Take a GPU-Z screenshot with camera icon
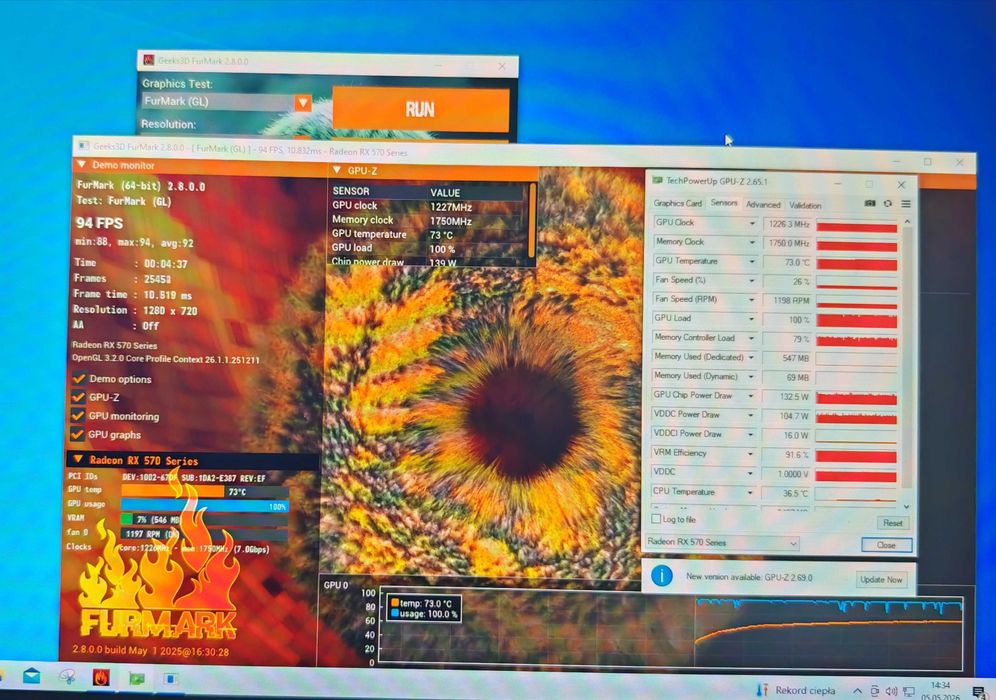 point(870,203)
